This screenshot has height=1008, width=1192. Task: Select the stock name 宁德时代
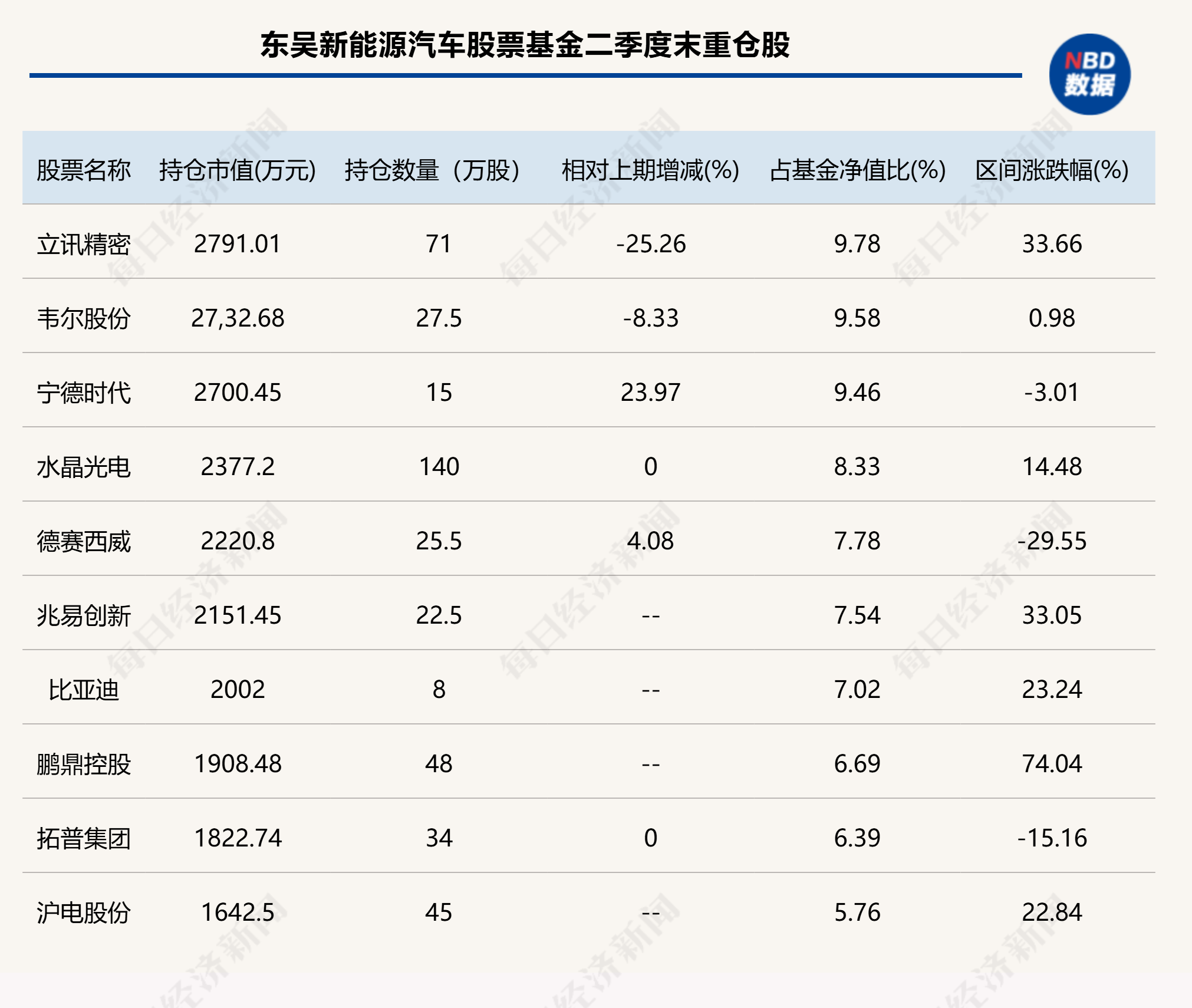(84, 393)
